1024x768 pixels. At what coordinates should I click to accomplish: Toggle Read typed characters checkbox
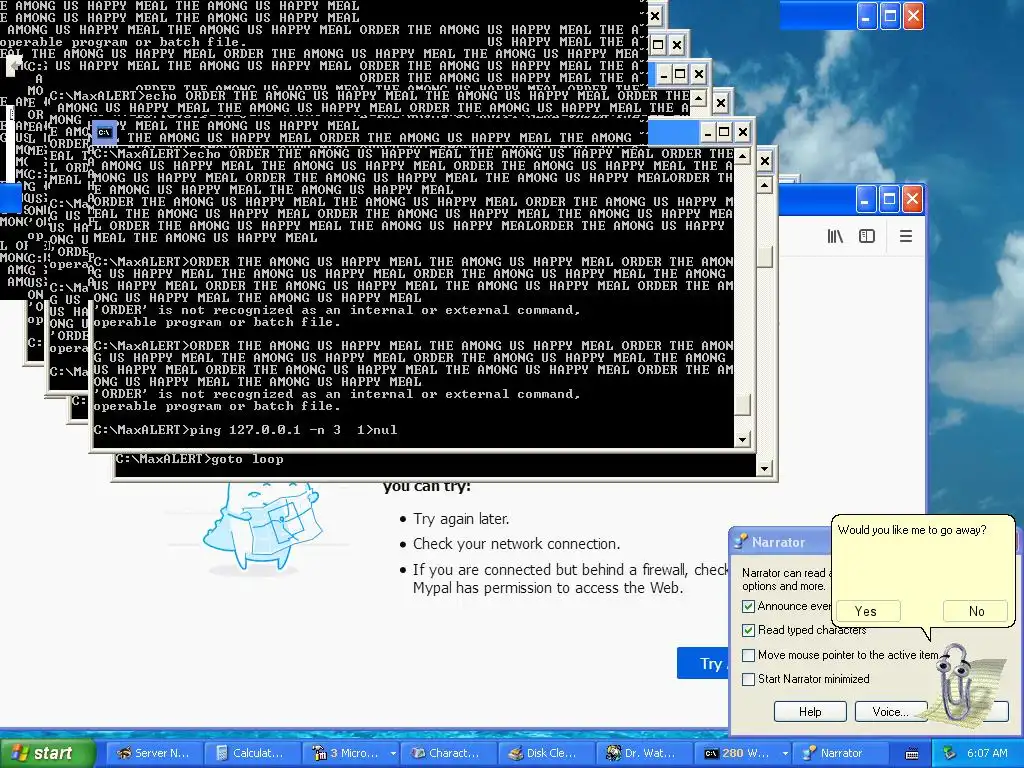748,631
